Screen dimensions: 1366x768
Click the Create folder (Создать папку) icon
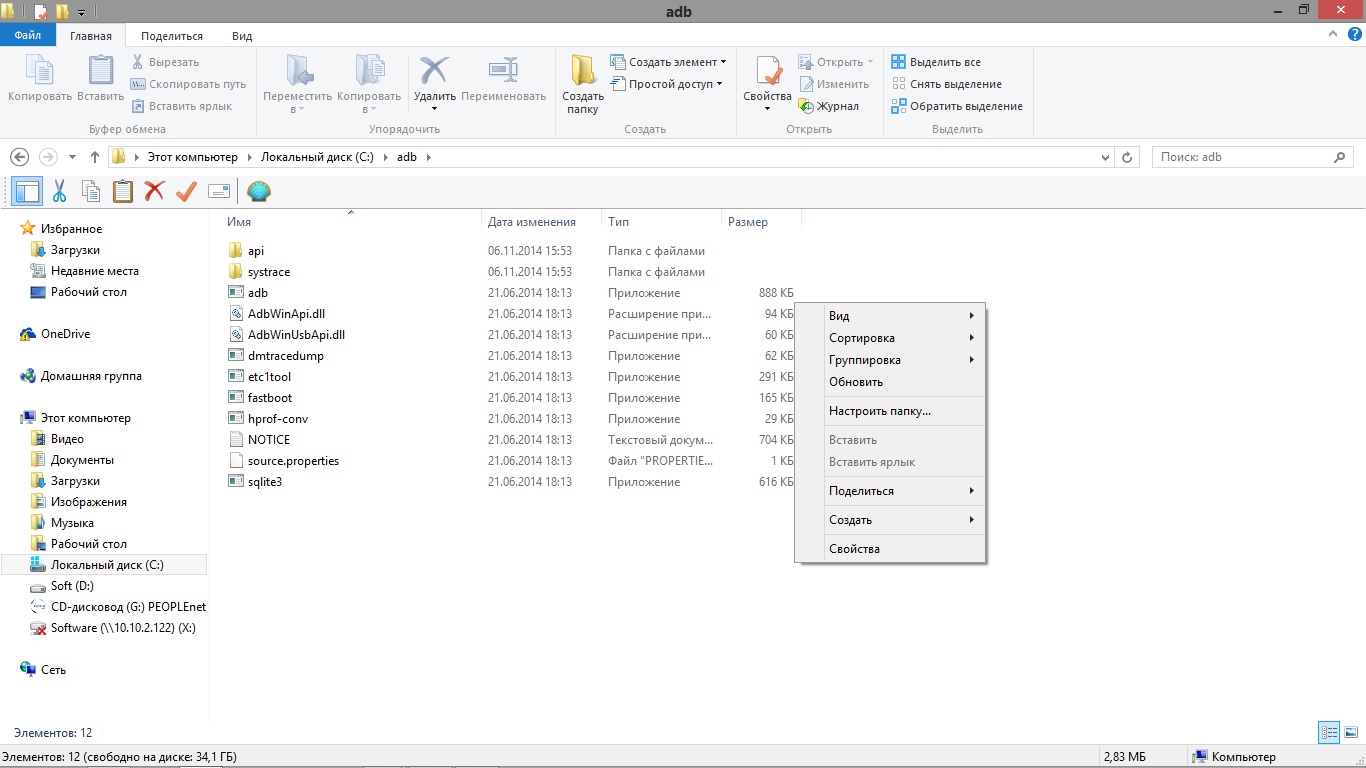[582, 78]
